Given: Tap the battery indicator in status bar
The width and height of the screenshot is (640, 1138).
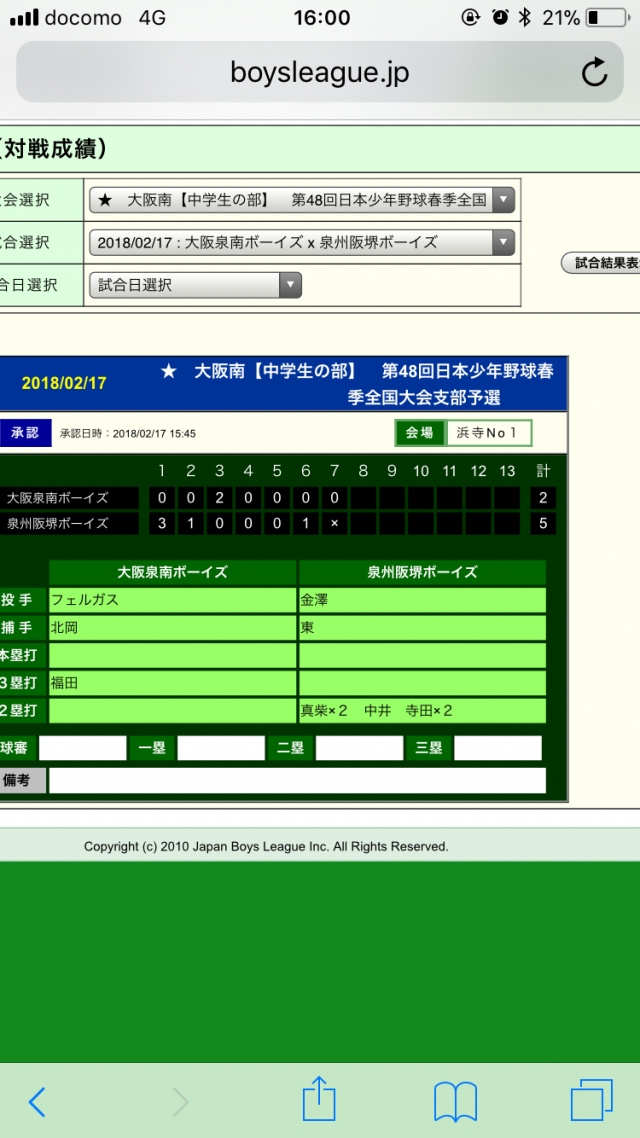Looking at the screenshot, I should 606,18.
